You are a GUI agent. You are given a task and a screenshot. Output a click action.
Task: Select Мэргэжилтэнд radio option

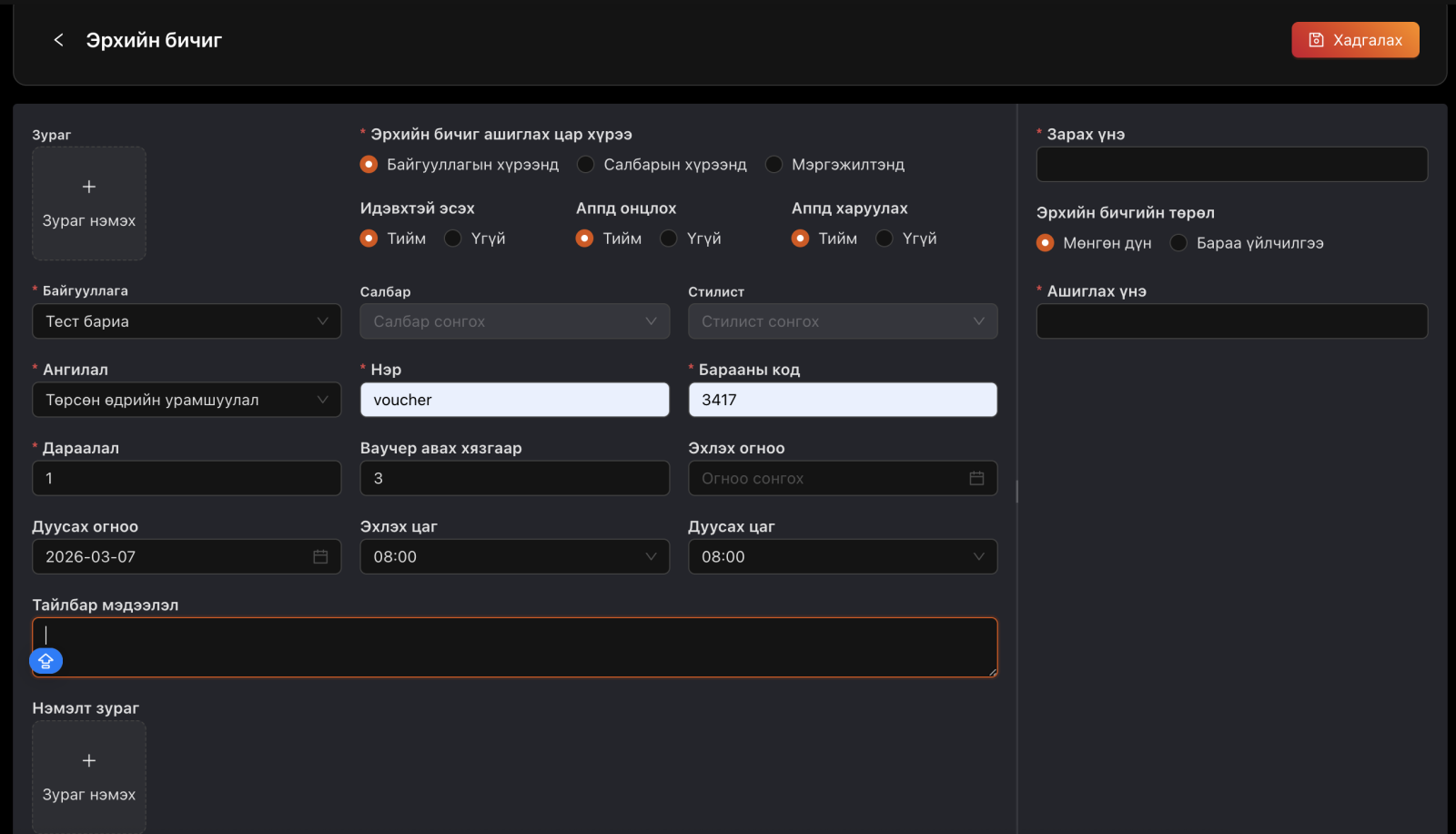[773, 165]
